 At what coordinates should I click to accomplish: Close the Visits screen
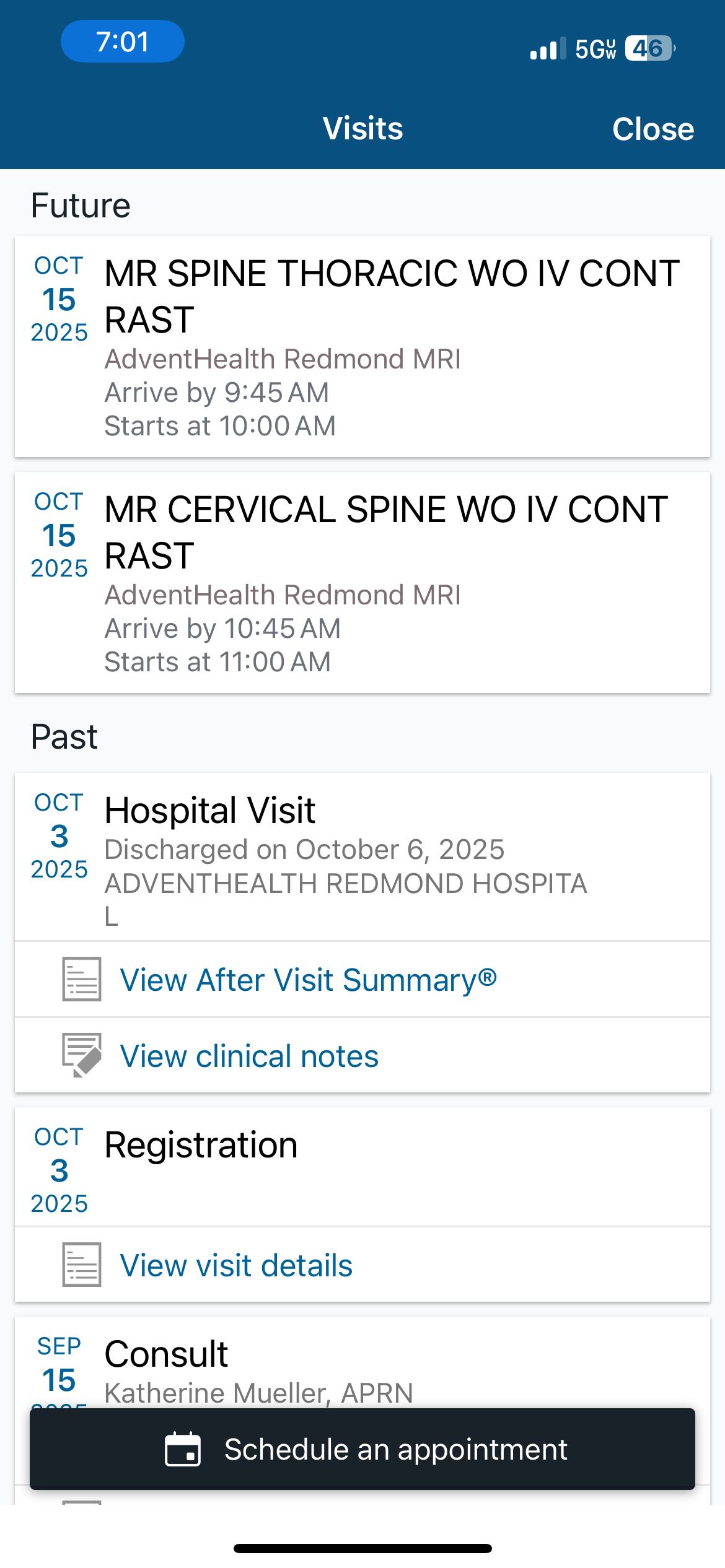click(x=652, y=129)
